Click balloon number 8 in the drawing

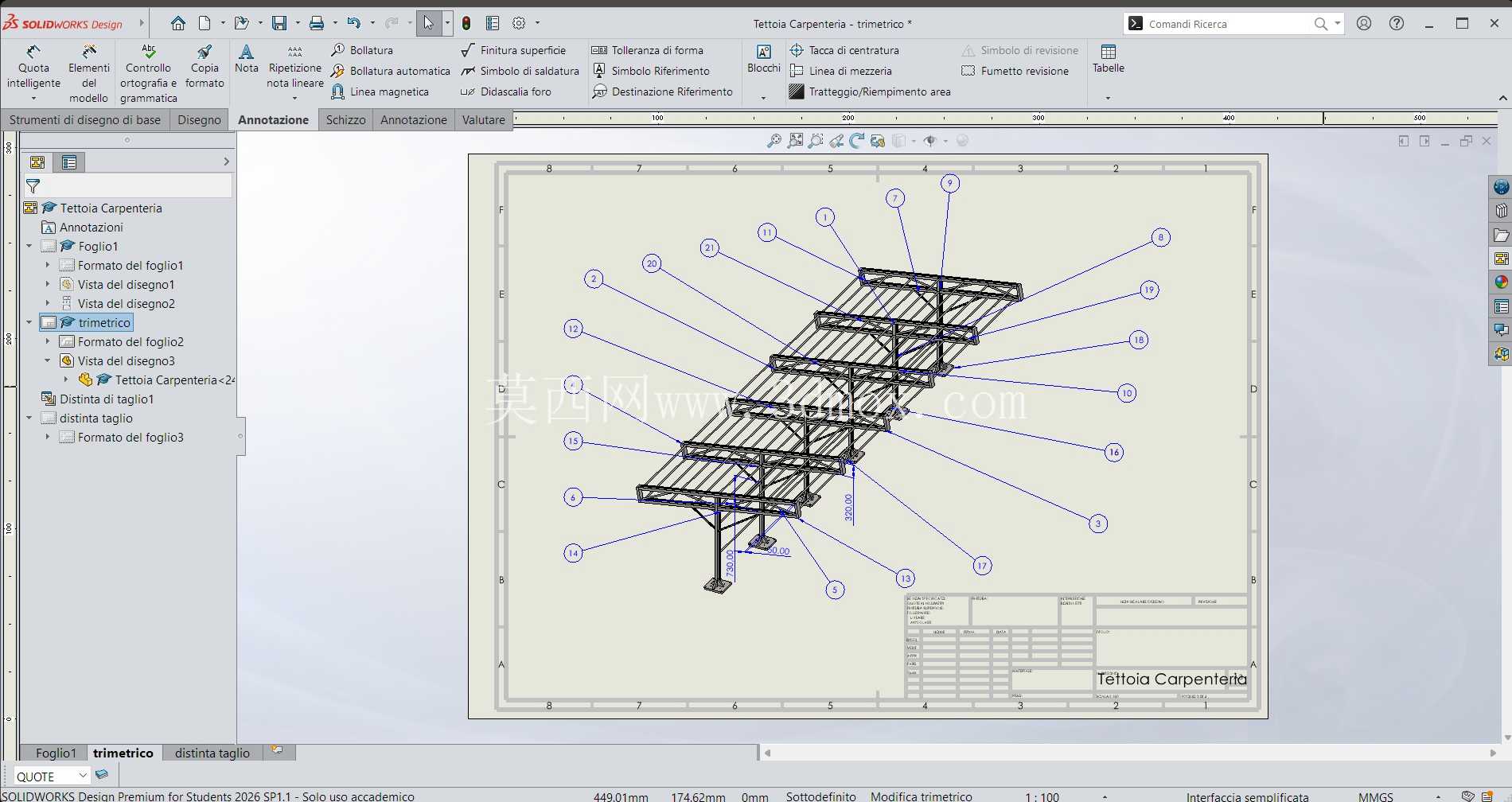[1161, 237]
